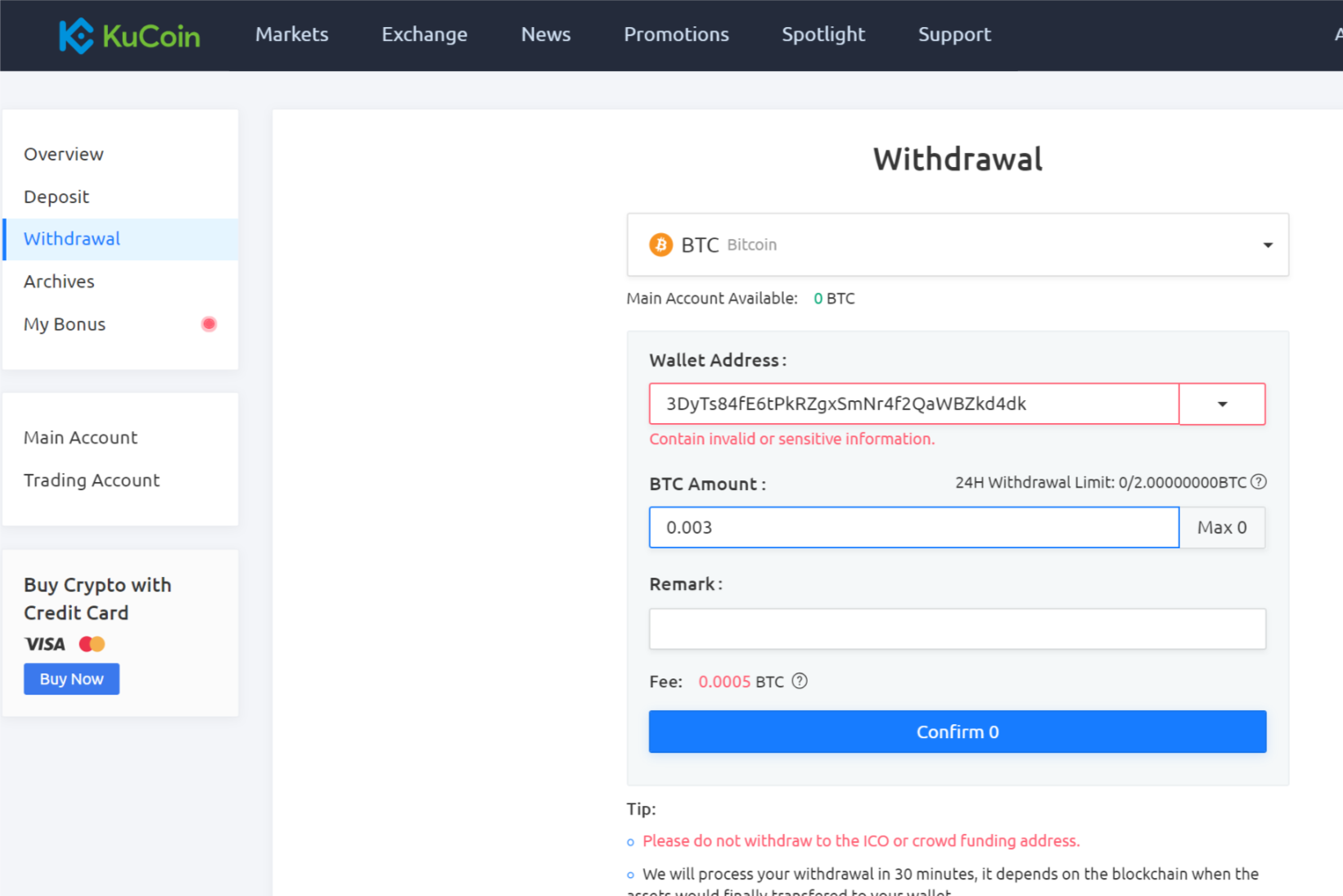Switch to Trading Account view
Viewport: 1343px width, 896px height.
coord(91,480)
